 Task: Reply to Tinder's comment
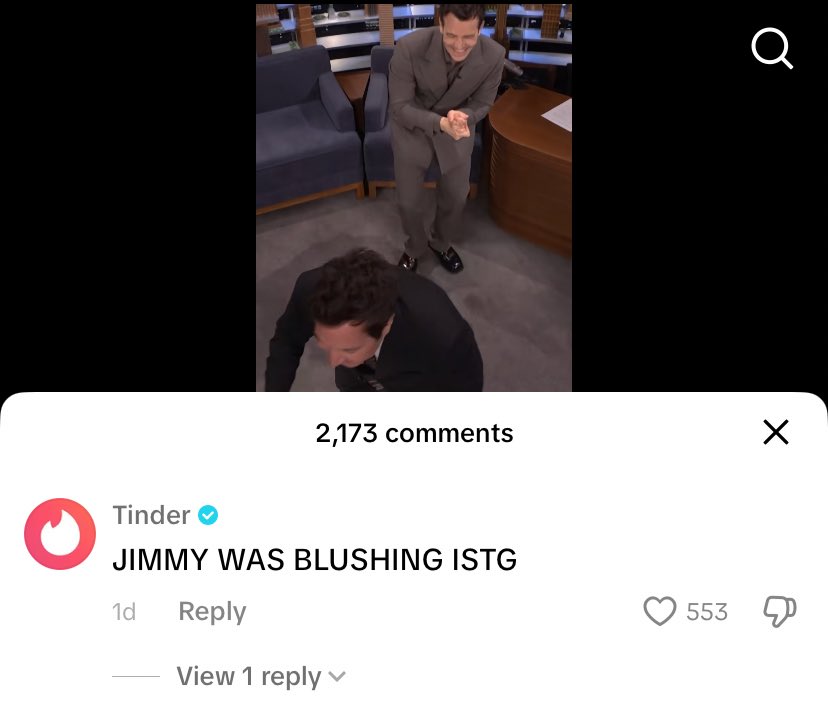tap(212, 612)
